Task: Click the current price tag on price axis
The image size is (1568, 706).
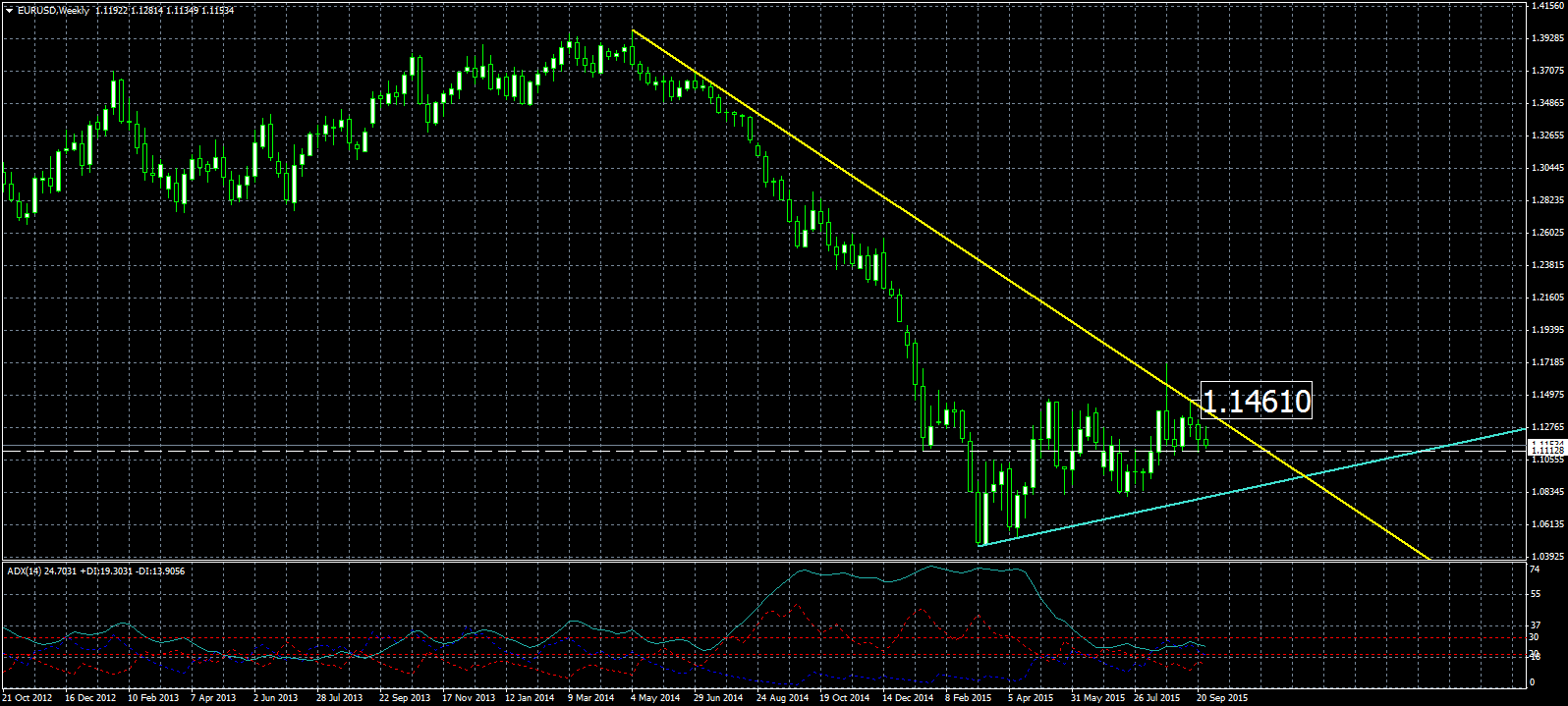Action: click(1545, 447)
